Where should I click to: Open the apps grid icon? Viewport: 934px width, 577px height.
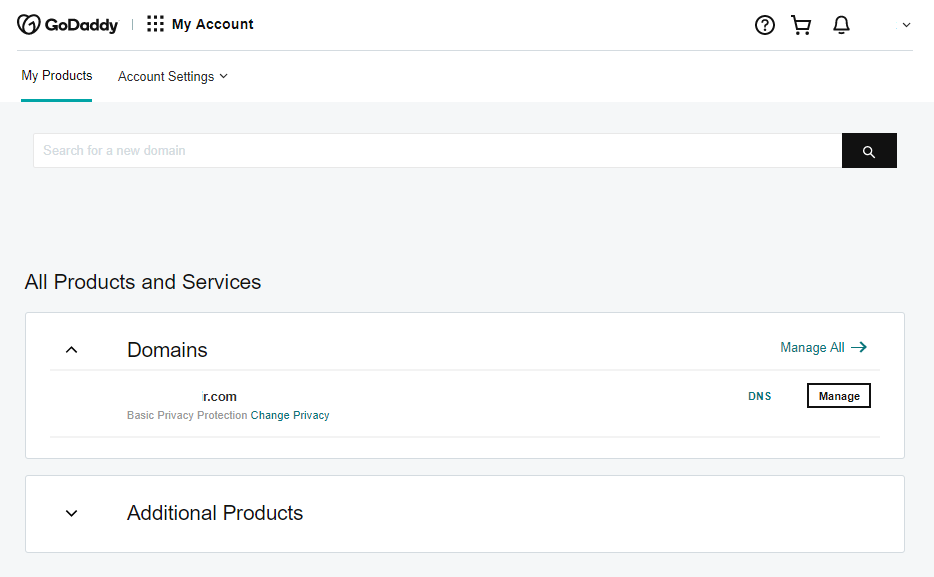(x=155, y=24)
